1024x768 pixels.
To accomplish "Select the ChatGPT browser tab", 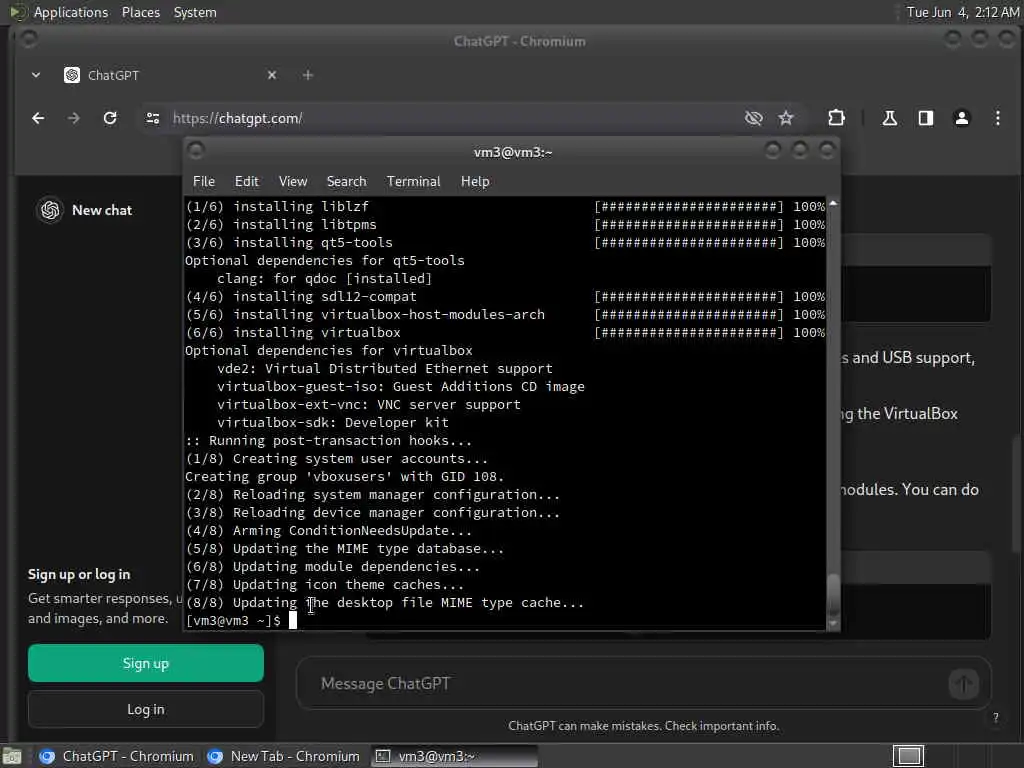I will (x=170, y=75).
